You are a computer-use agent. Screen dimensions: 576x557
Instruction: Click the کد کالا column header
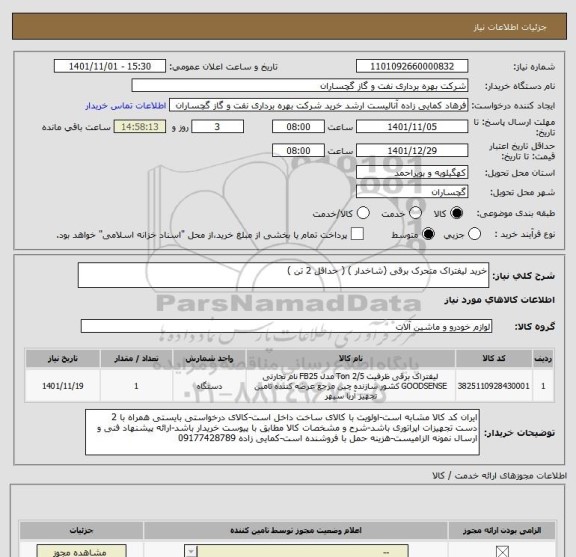click(494, 358)
